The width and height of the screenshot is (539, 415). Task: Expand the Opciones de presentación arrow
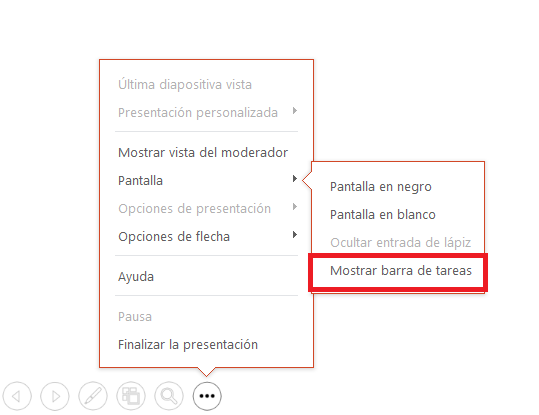tap(295, 207)
